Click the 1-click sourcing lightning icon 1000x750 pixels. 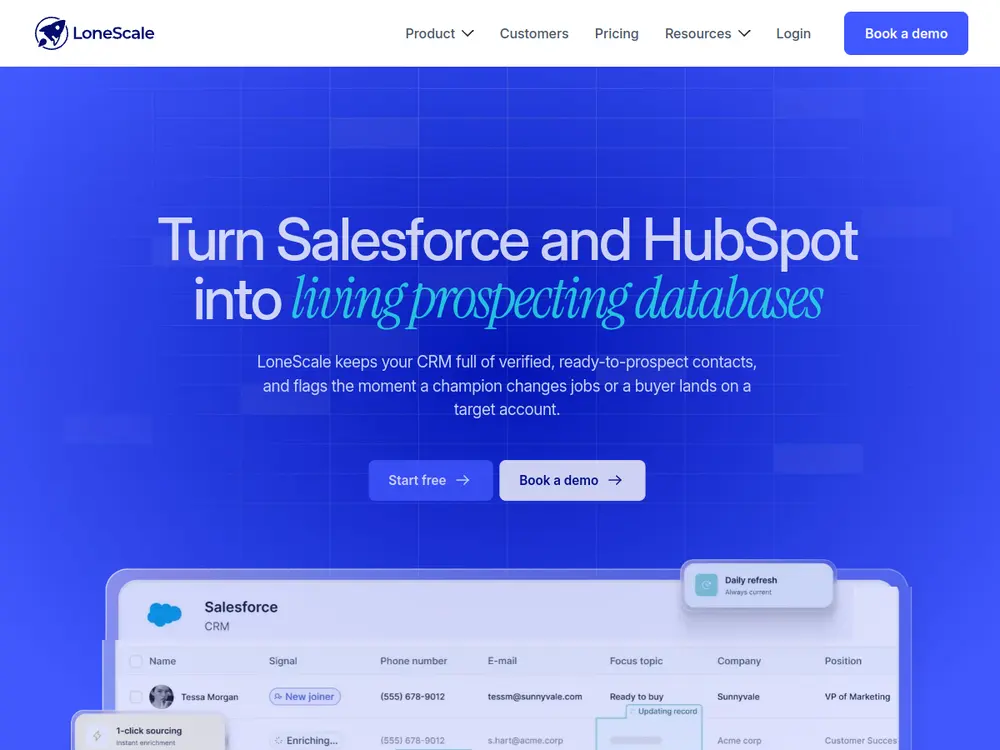pyautogui.click(x=97, y=736)
